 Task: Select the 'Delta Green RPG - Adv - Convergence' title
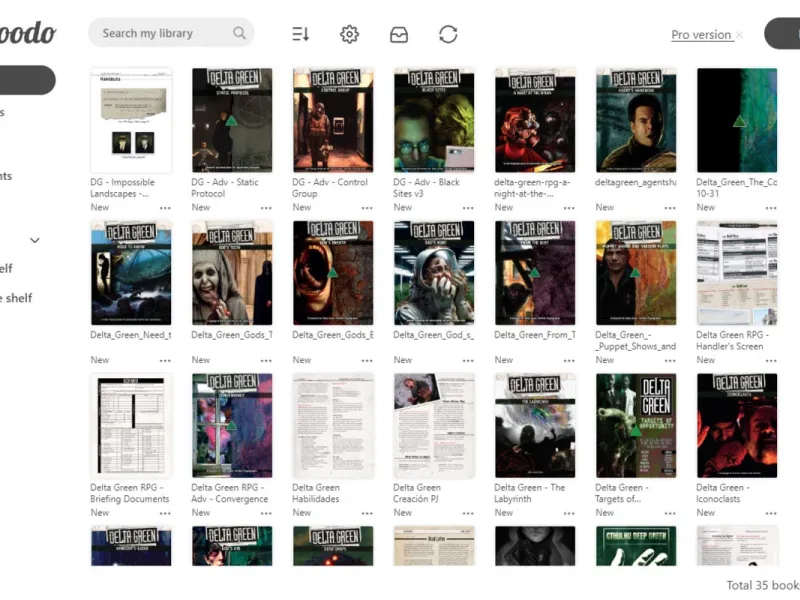[x=230, y=493]
